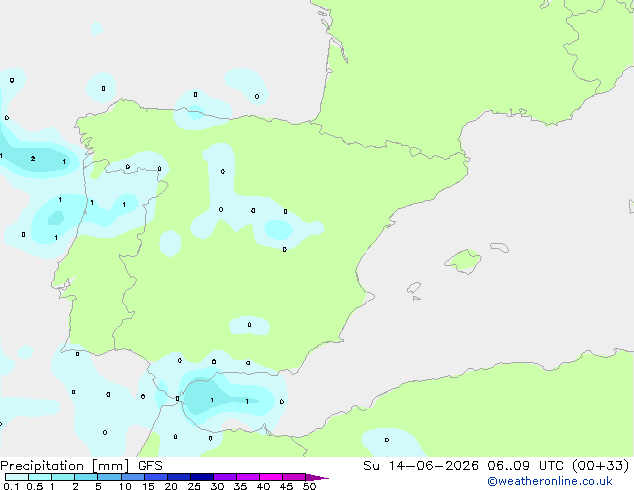Viewport: 634px width, 490px height.
Task: Click the '2' precipitation value off Galicia
Action: coord(33,159)
